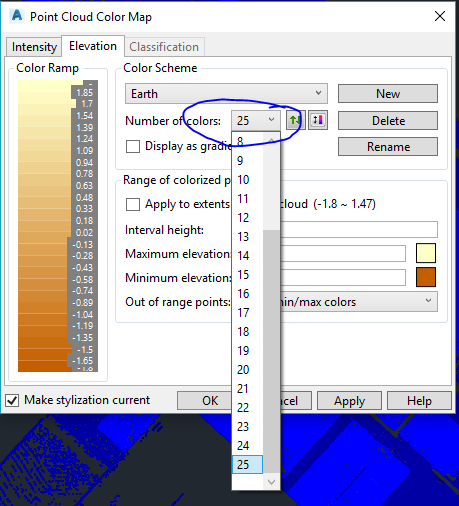The width and height of the screenshot is (459, 506).
Task: Pick 22 in the dropdown list
Action: (x=247, y=408)
